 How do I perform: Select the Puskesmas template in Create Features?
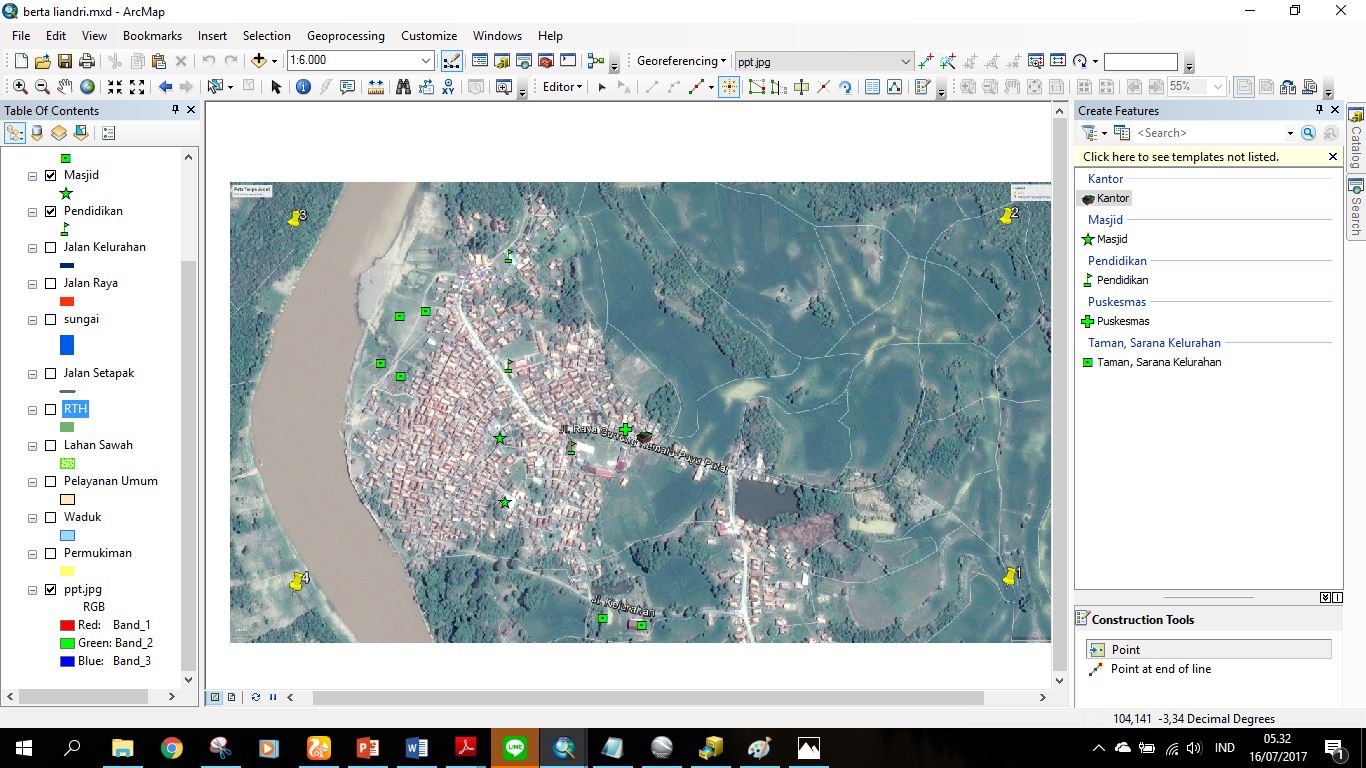point(1124,321)
